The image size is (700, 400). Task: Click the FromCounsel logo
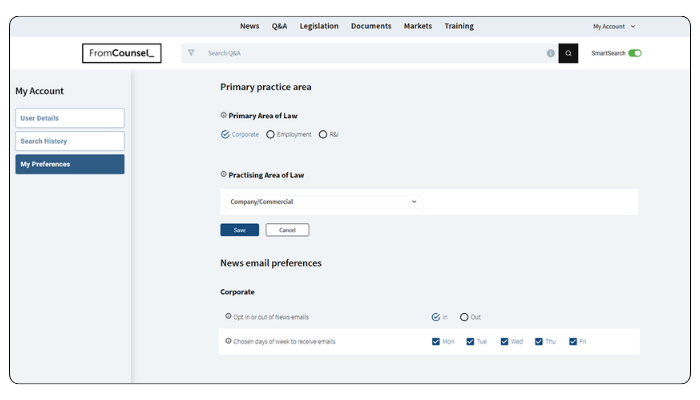point(120,53)
